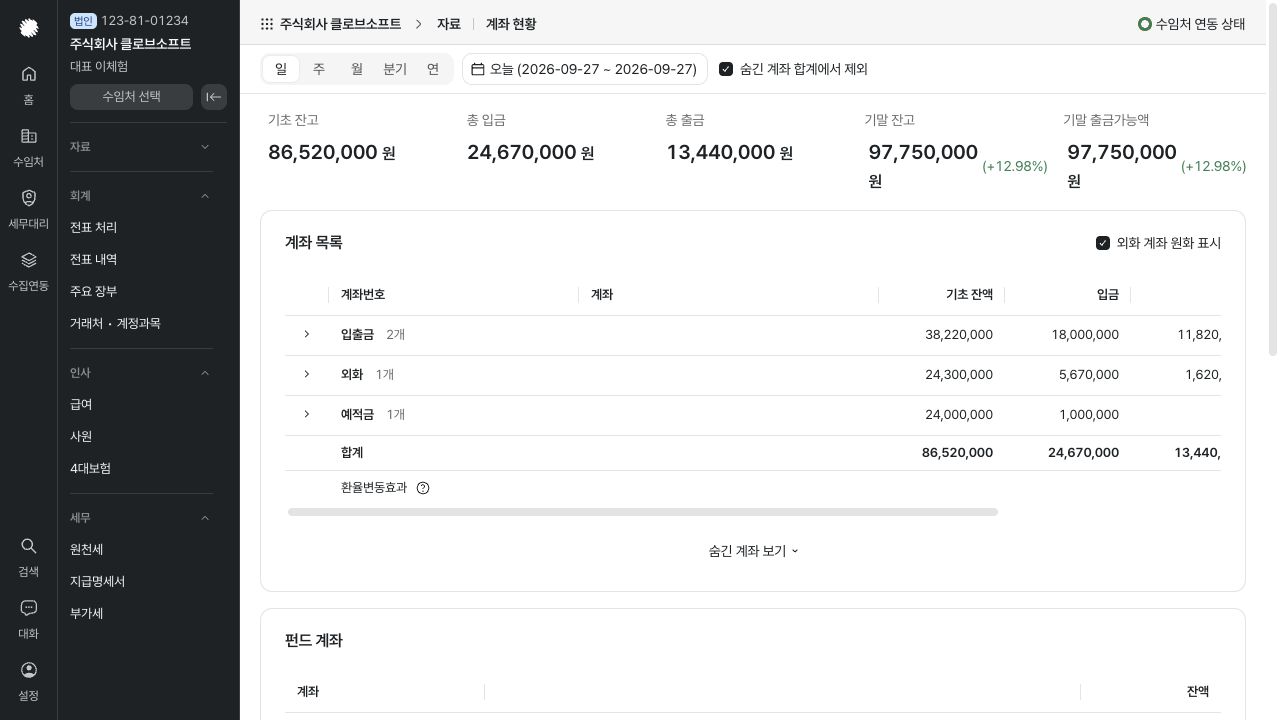Image resolution: width=1280 pixels, height=720 pixels.
Task: Open the 수집연동 layers icon
Action: coord(29,260)
